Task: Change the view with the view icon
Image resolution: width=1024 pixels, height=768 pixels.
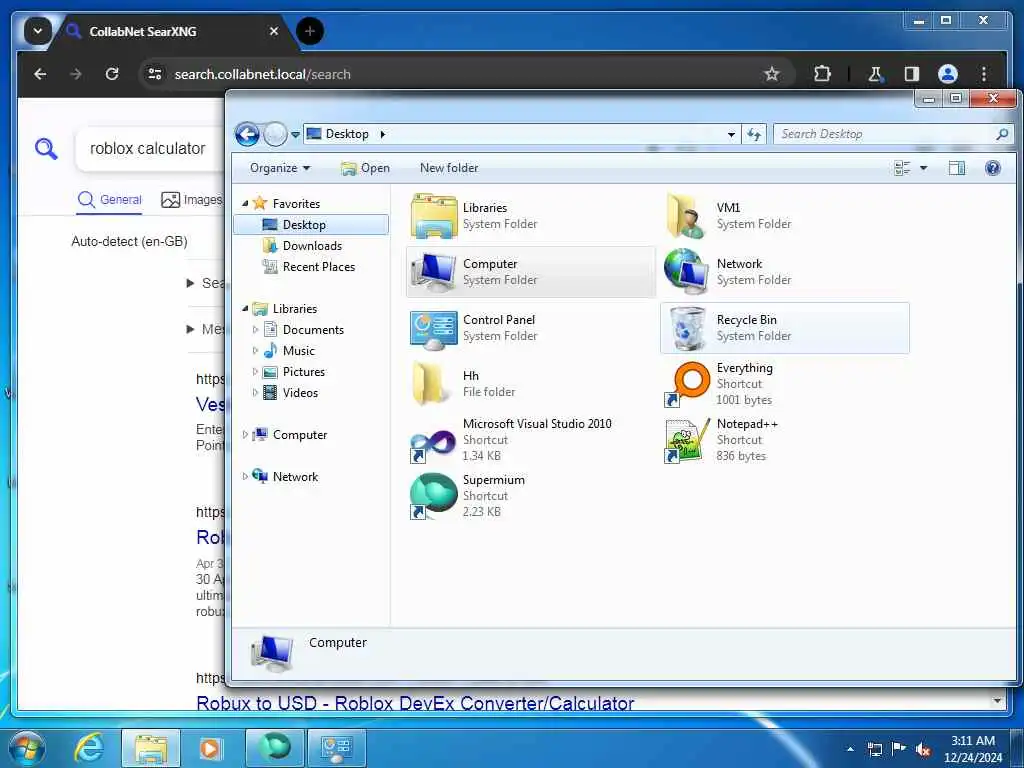Action: pos(902,168)
